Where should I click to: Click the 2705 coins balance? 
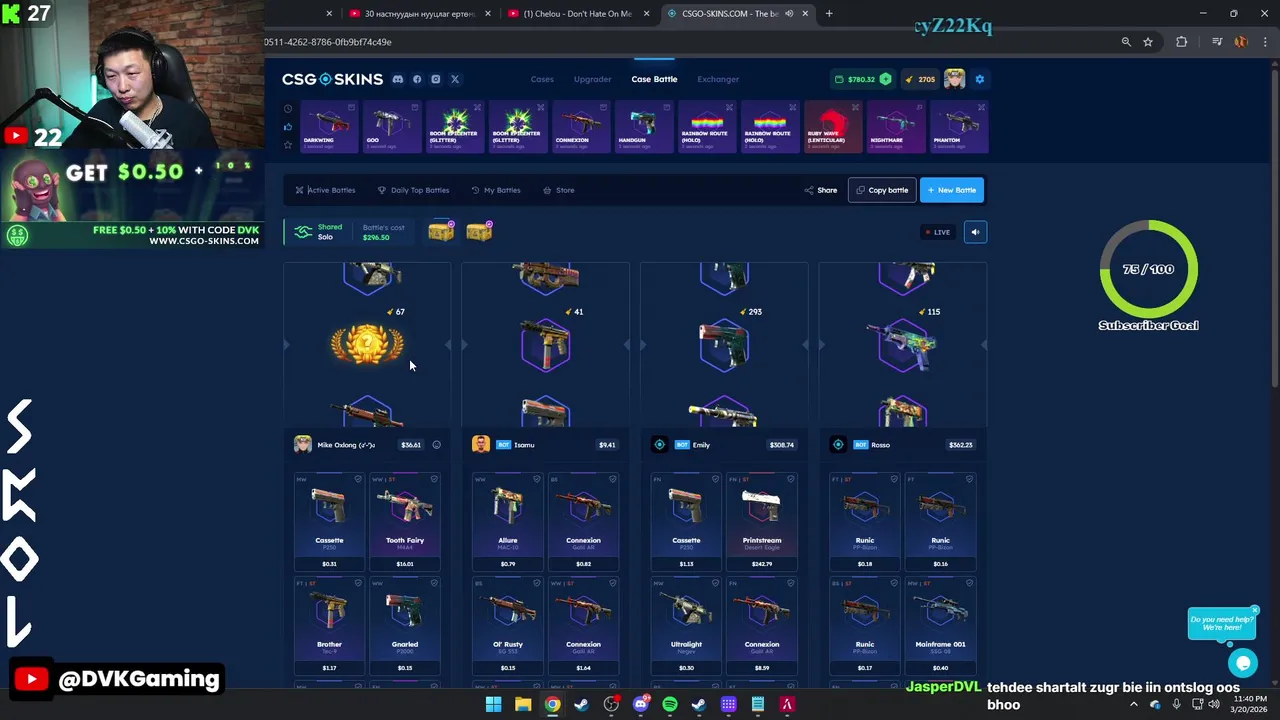(920, 79)
